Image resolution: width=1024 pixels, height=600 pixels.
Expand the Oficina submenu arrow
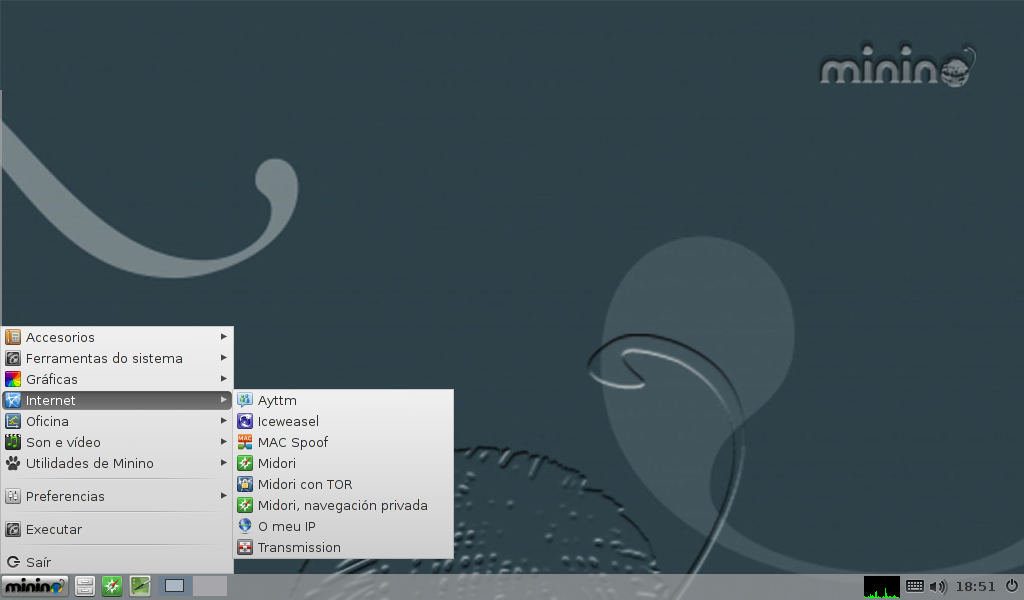(x=224, y=421)
